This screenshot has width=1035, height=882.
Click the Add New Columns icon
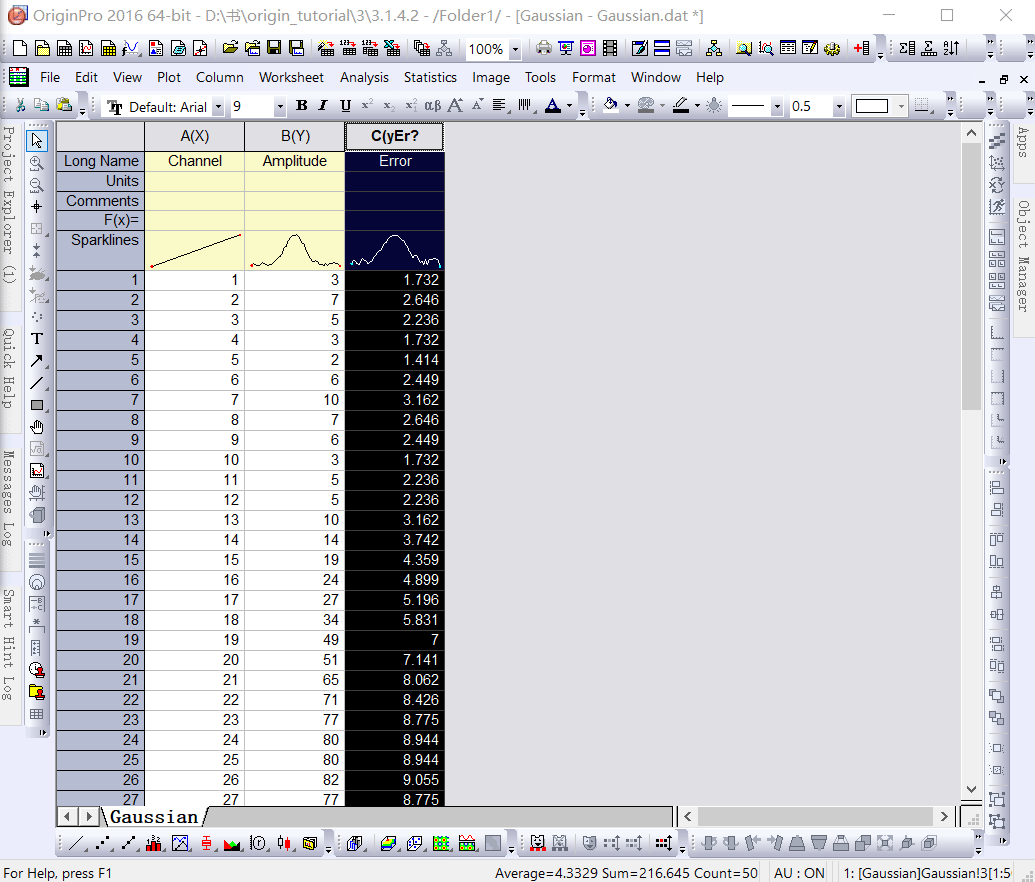862,48
